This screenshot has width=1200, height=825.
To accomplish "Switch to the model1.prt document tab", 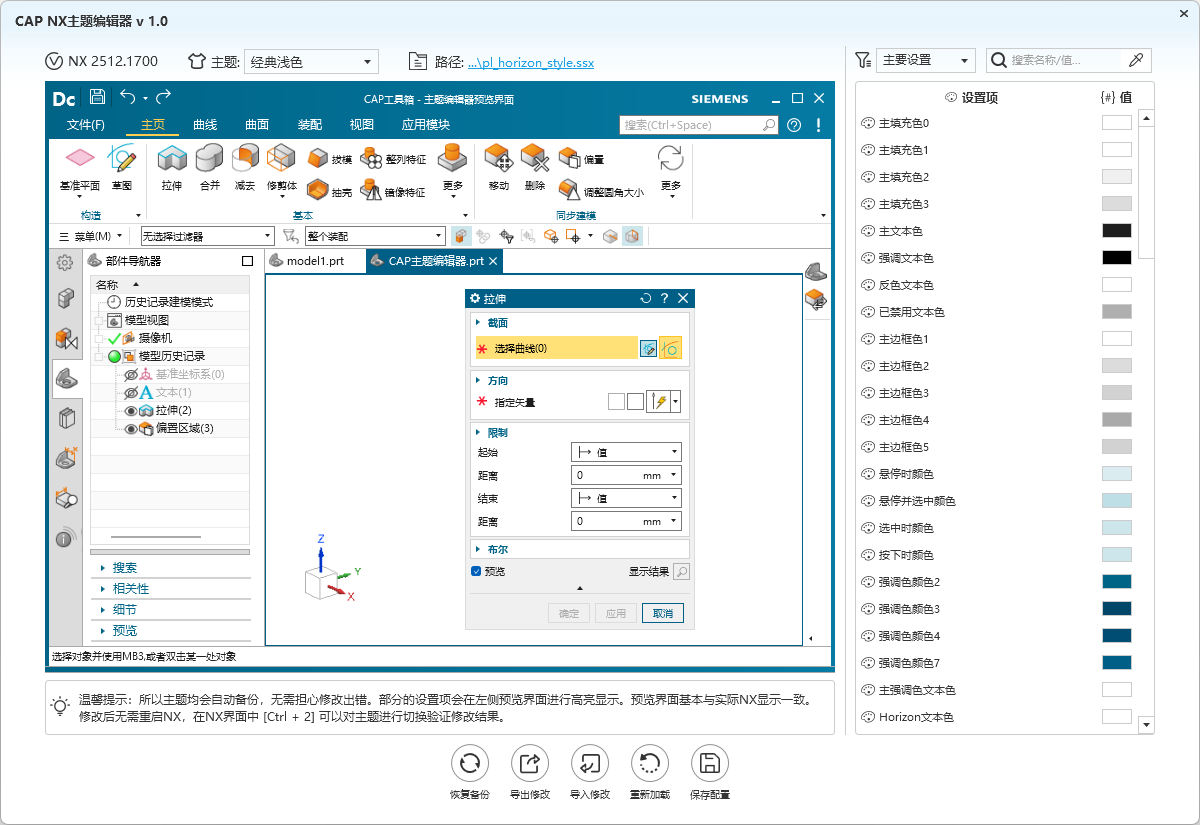I will (x=315, y=261).
